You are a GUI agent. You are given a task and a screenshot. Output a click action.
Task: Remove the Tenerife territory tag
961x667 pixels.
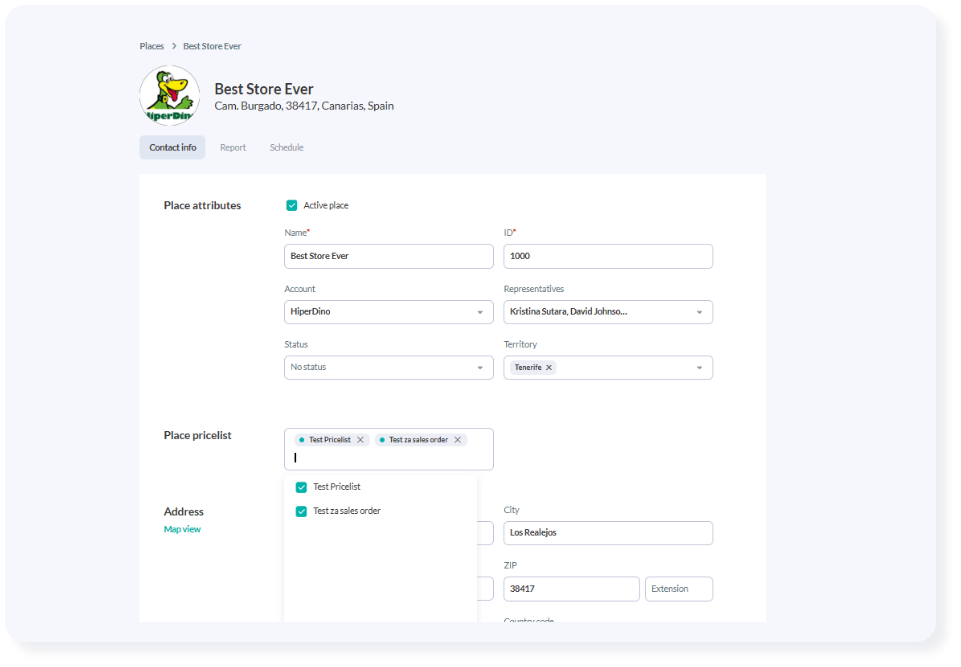549,368
